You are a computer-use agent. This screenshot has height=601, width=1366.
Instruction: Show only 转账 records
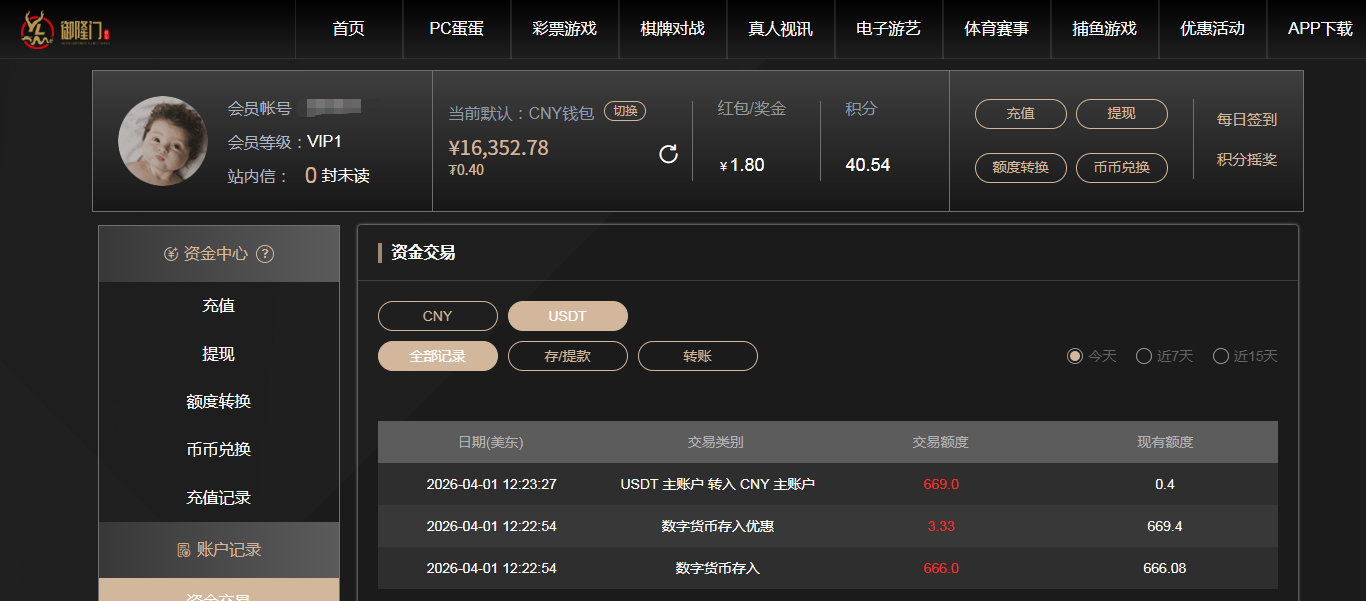pyautogui.click(x=697, y=356)
